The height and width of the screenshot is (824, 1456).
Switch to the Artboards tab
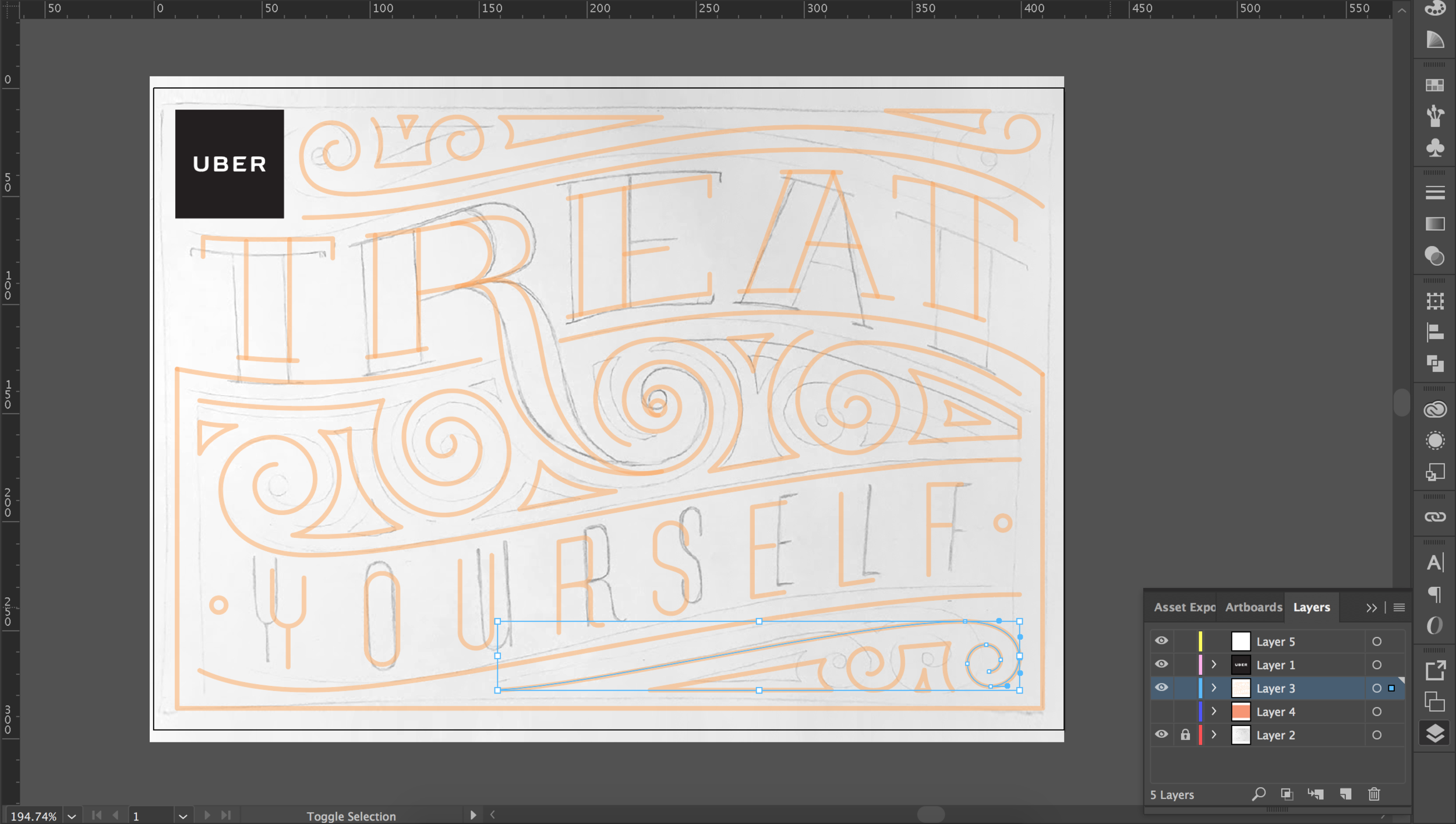[x=1253, y=607]
